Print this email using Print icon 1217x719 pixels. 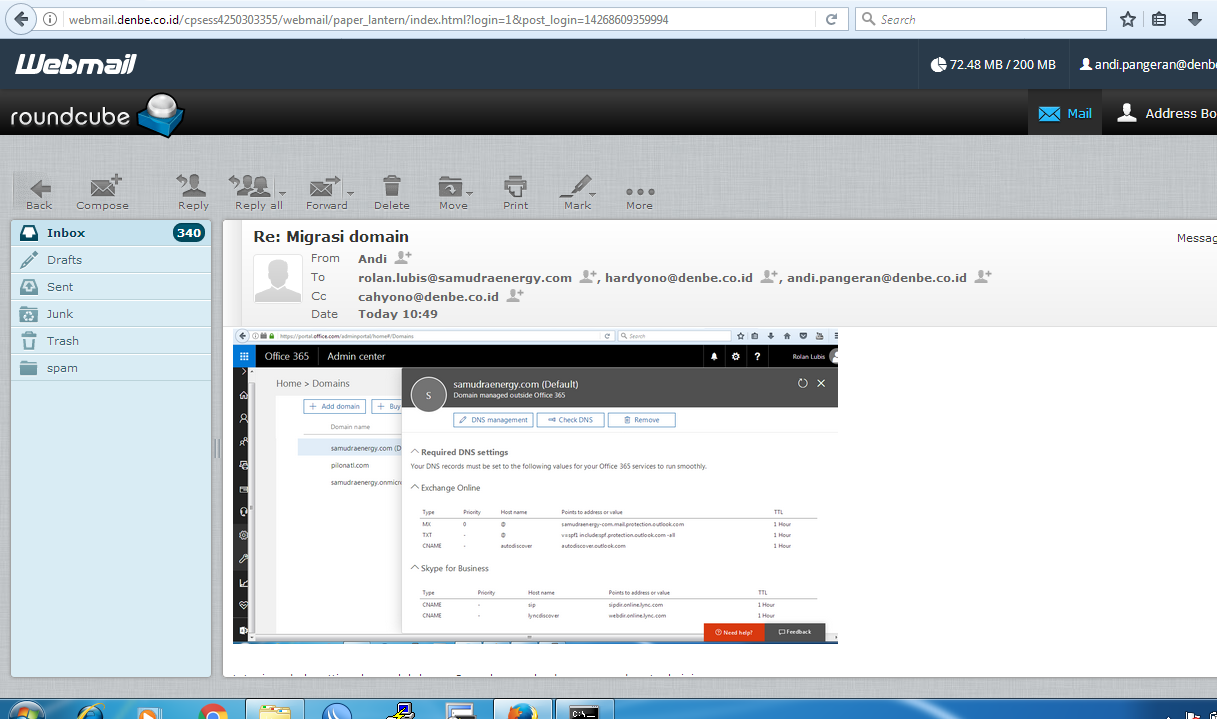(515, 191)
